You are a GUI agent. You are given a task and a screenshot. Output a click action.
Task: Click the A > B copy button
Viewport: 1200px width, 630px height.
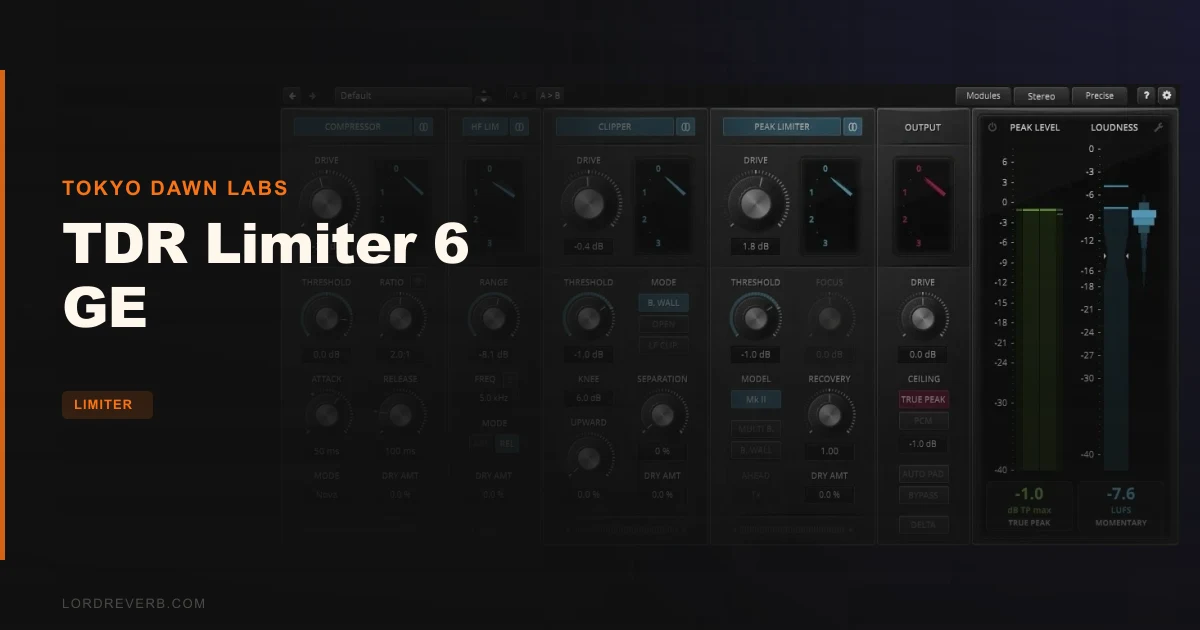pyautogui.click(x=550, y=96)
